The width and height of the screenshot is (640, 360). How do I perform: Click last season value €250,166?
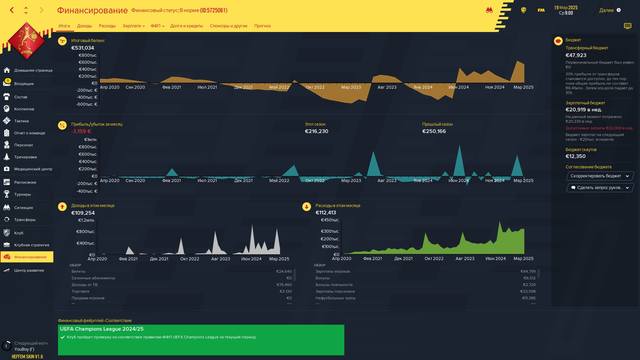434,131
